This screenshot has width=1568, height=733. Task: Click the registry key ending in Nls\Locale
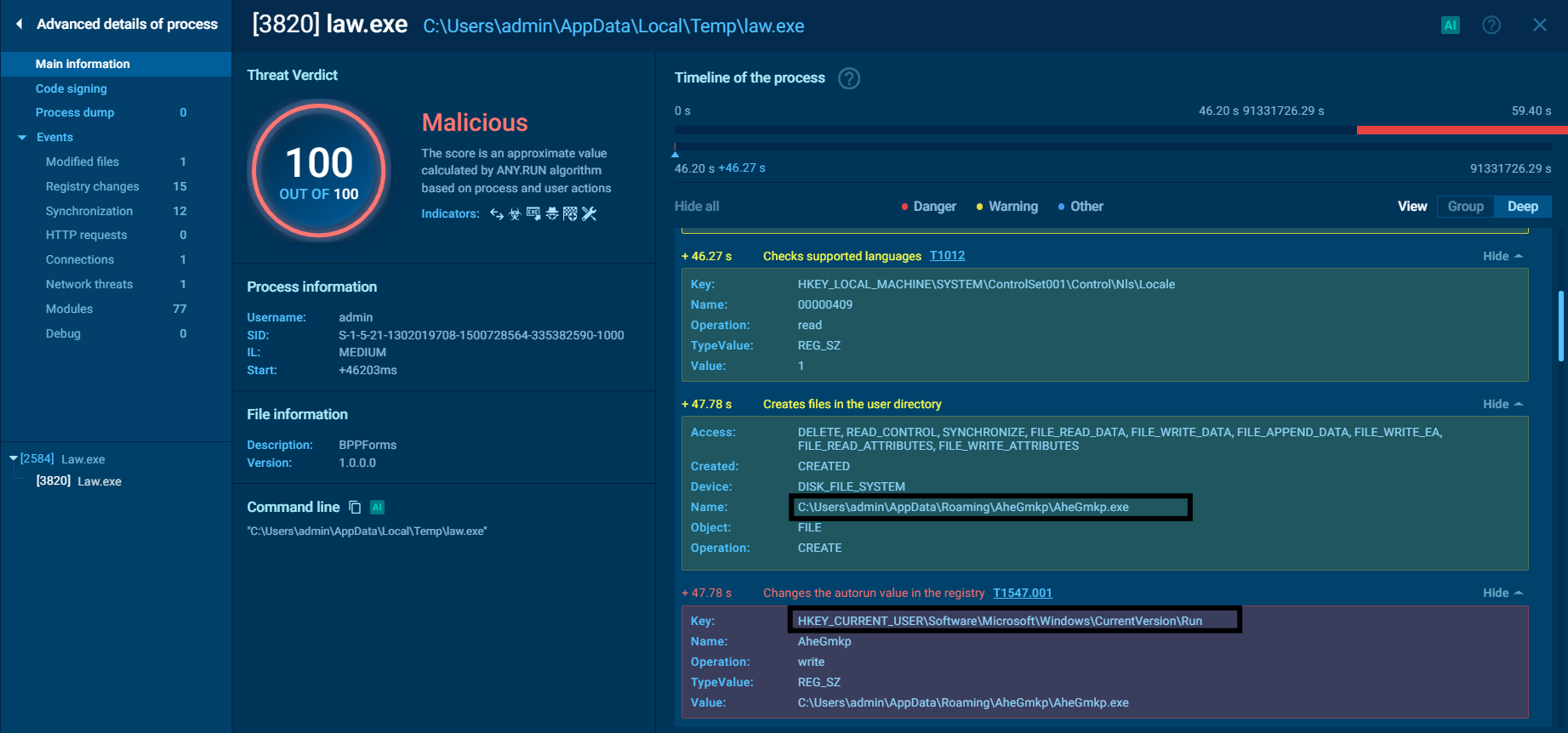click(986, 284)
